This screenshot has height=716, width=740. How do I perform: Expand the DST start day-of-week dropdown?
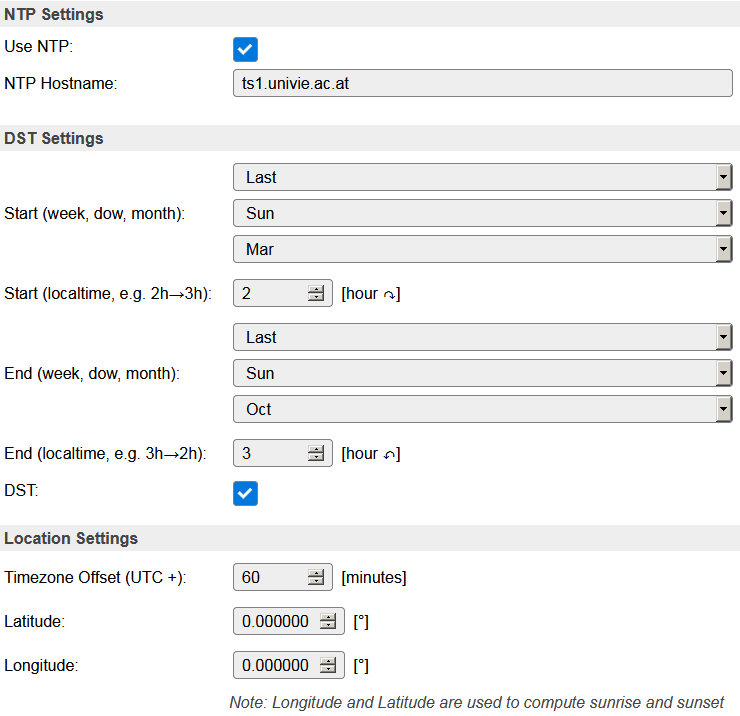482,213
